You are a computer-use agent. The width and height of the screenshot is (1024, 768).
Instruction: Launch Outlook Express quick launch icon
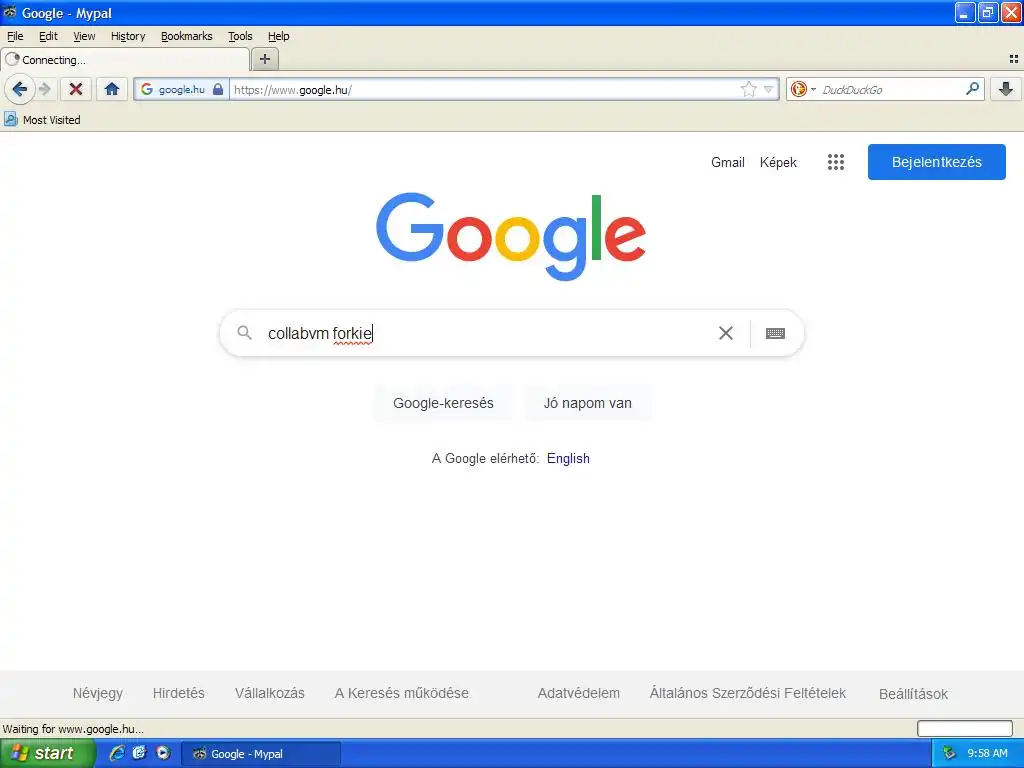pos(140,753)
